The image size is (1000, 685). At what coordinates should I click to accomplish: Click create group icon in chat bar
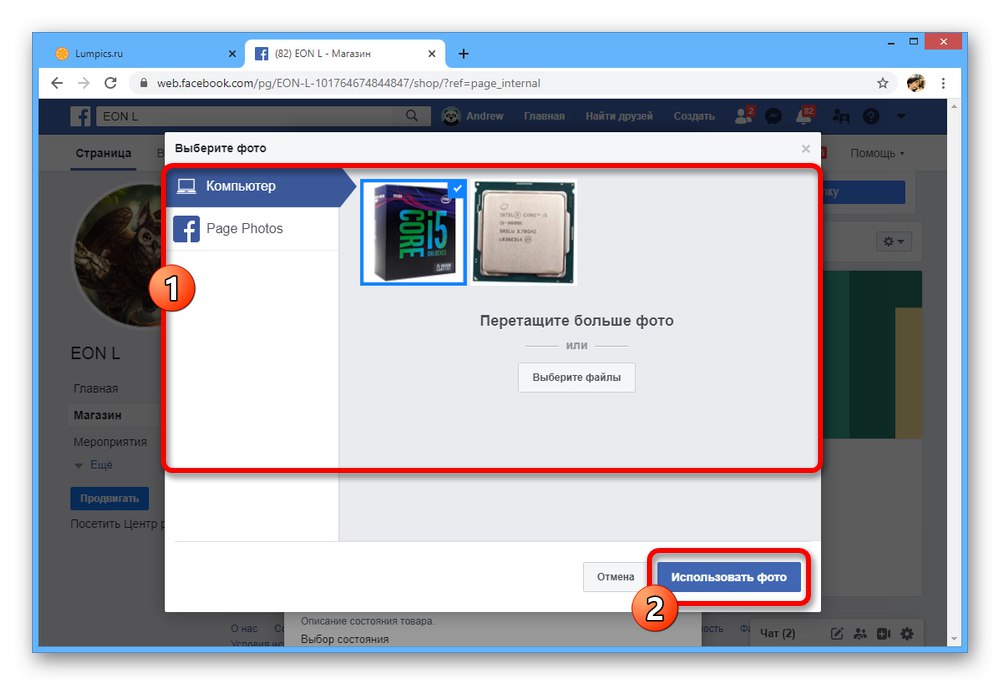coord(860,633)
